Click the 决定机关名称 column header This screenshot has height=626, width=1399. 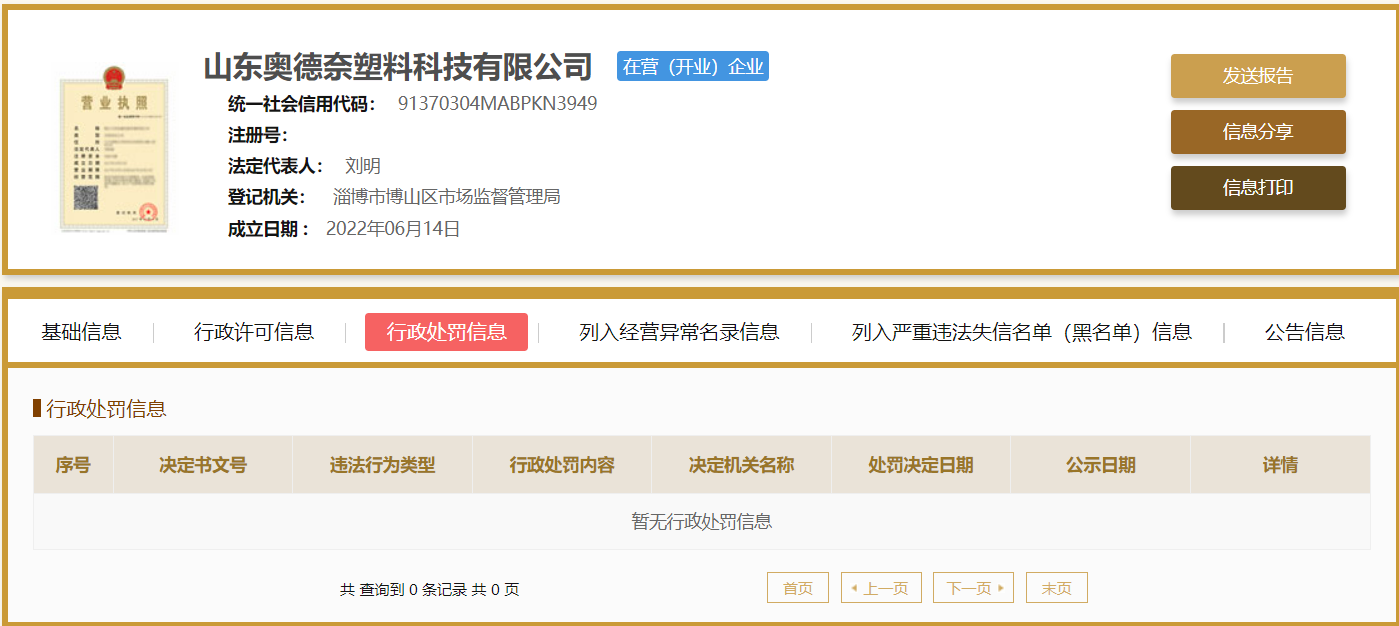(x=741, y=465)
